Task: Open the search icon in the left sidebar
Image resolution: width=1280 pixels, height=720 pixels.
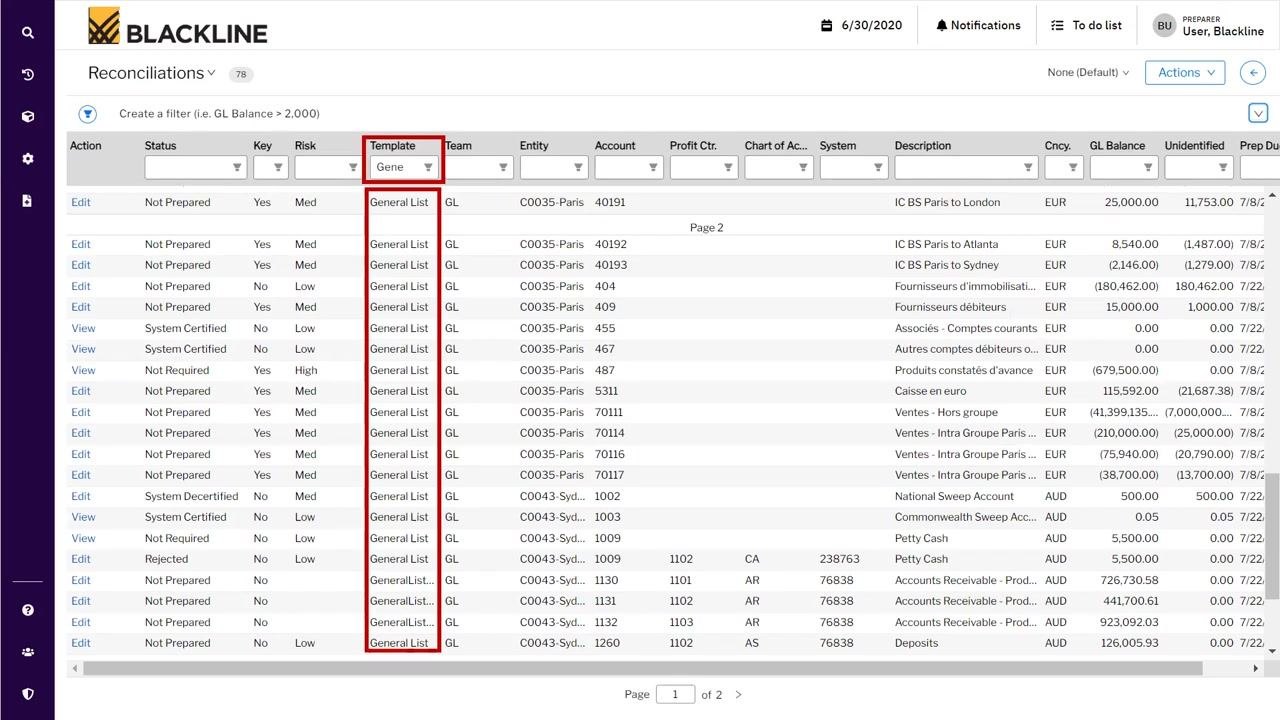Action: pos(27,32)
